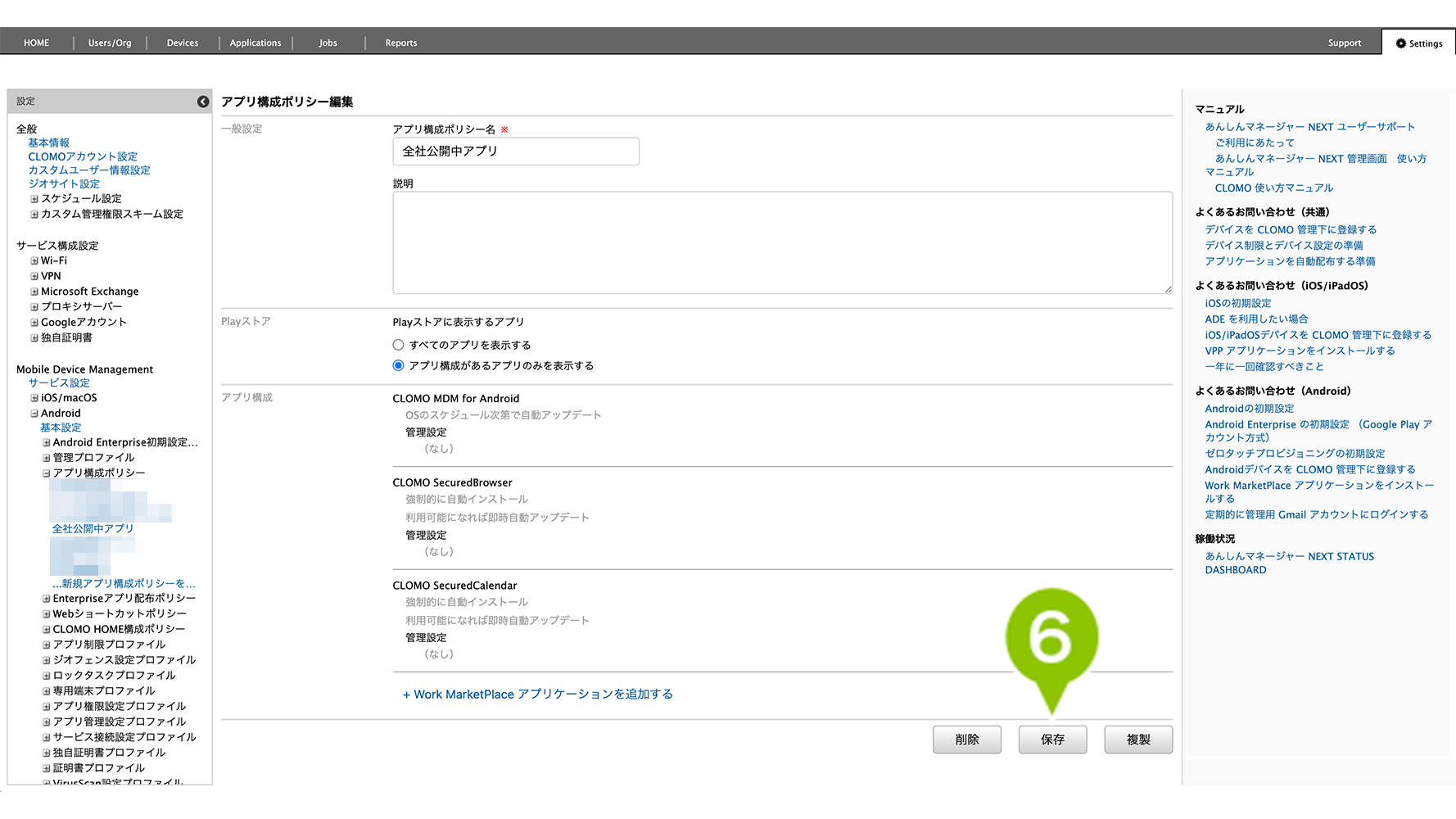Click 新規アプリ構成ポリシーを… link
Viewport: 1456px width, 819px height.
coord(124,584)
